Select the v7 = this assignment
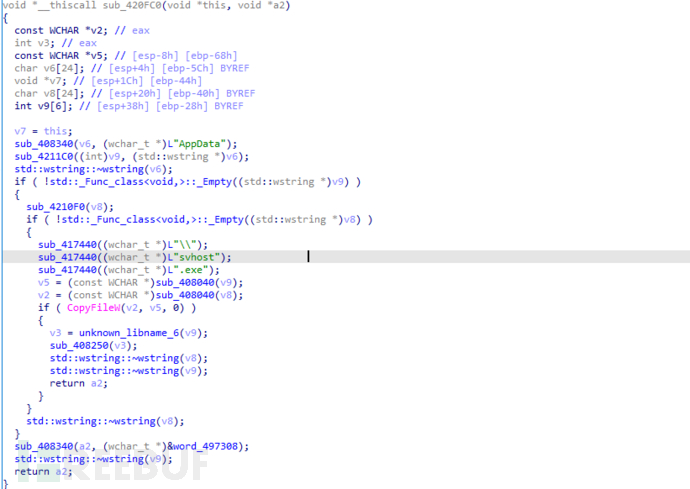 point(43,131)
